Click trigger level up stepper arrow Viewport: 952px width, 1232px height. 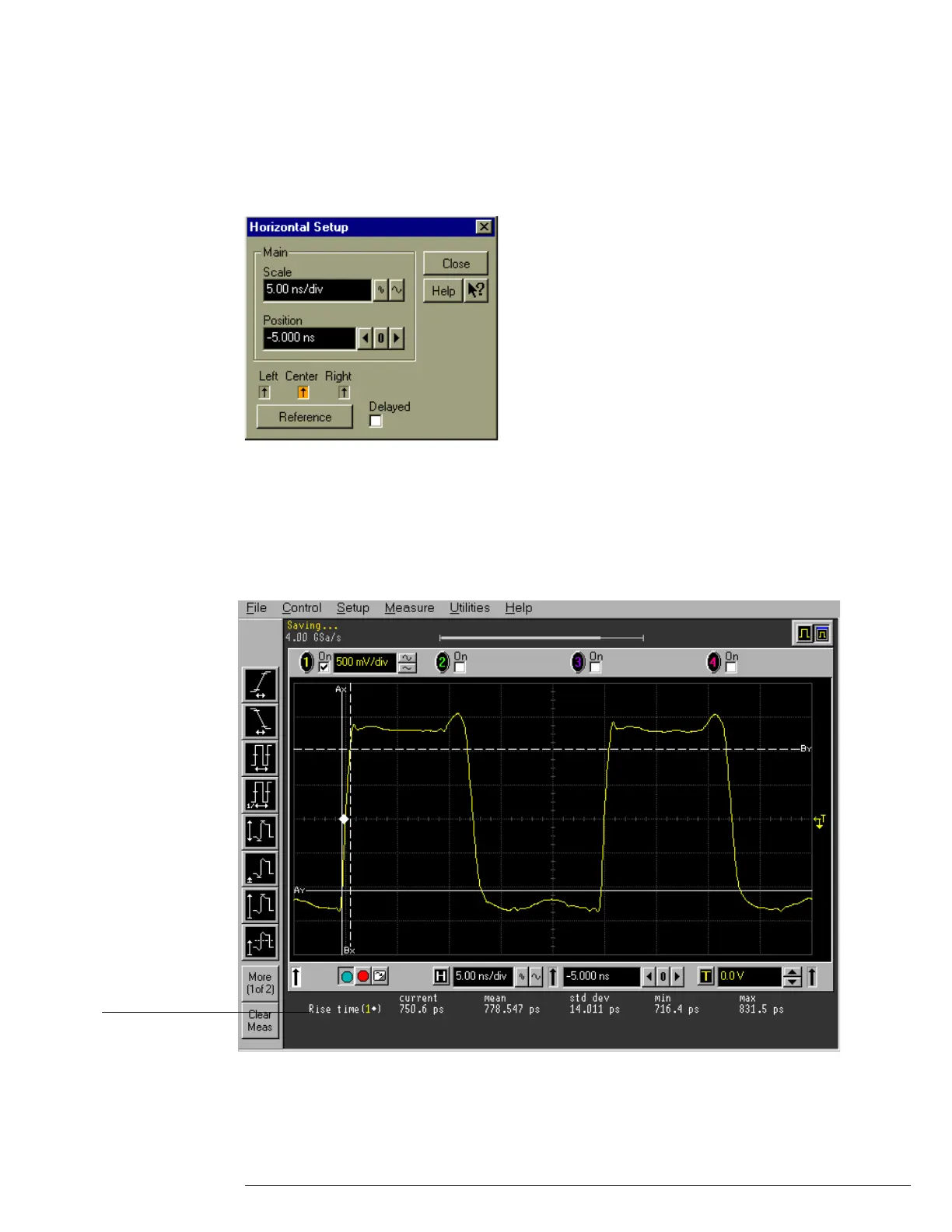tap(793, 971)
